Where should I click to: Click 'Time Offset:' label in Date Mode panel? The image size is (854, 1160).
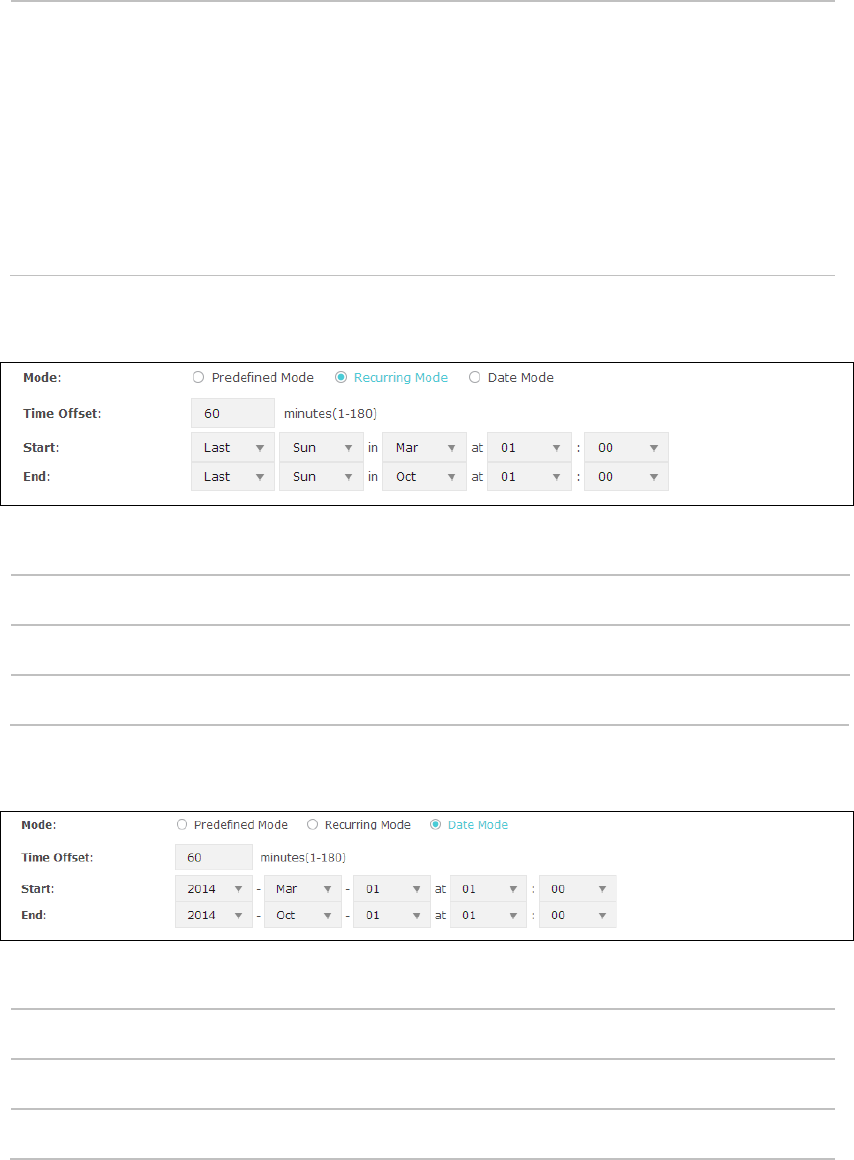57,857
